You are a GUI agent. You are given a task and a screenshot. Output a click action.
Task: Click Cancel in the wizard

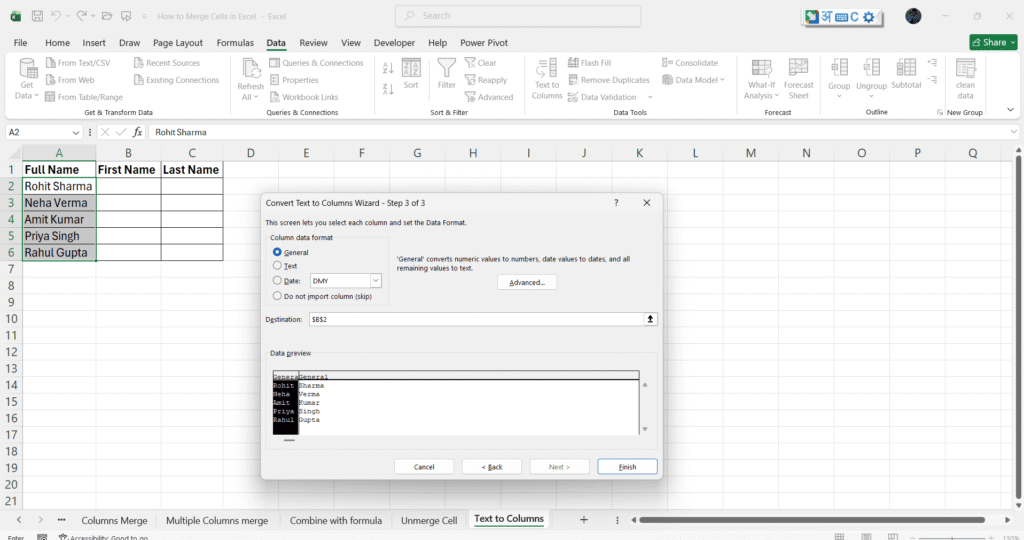pos(424,467)
